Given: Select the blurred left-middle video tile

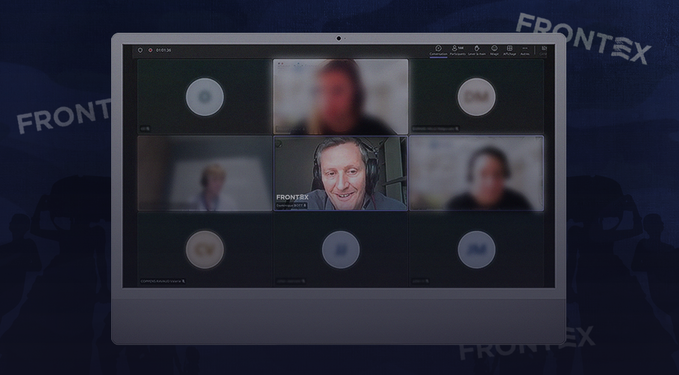Looking at the screenshot, I should tap(205, 173).
